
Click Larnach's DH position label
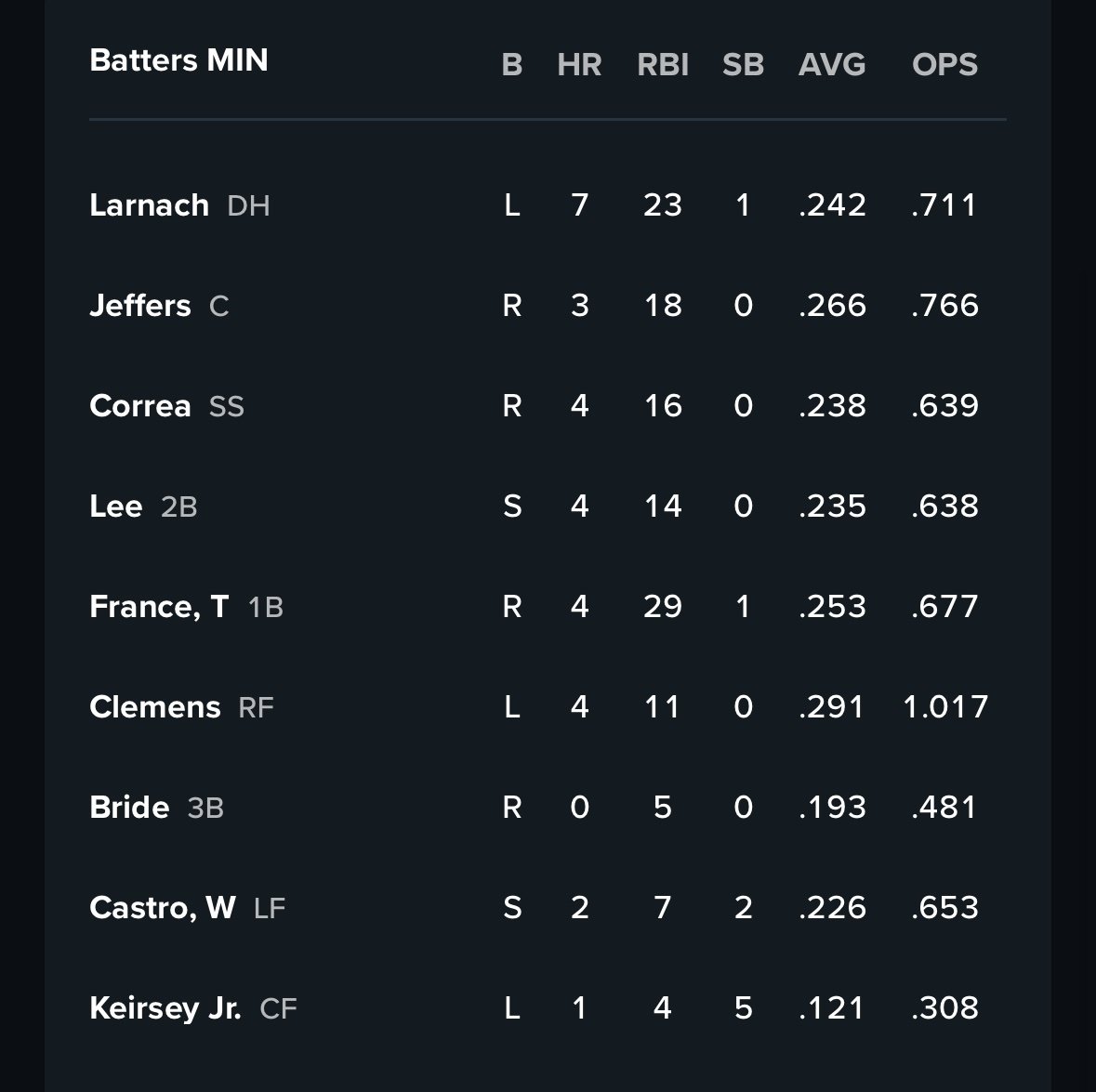tap(248, 205)
